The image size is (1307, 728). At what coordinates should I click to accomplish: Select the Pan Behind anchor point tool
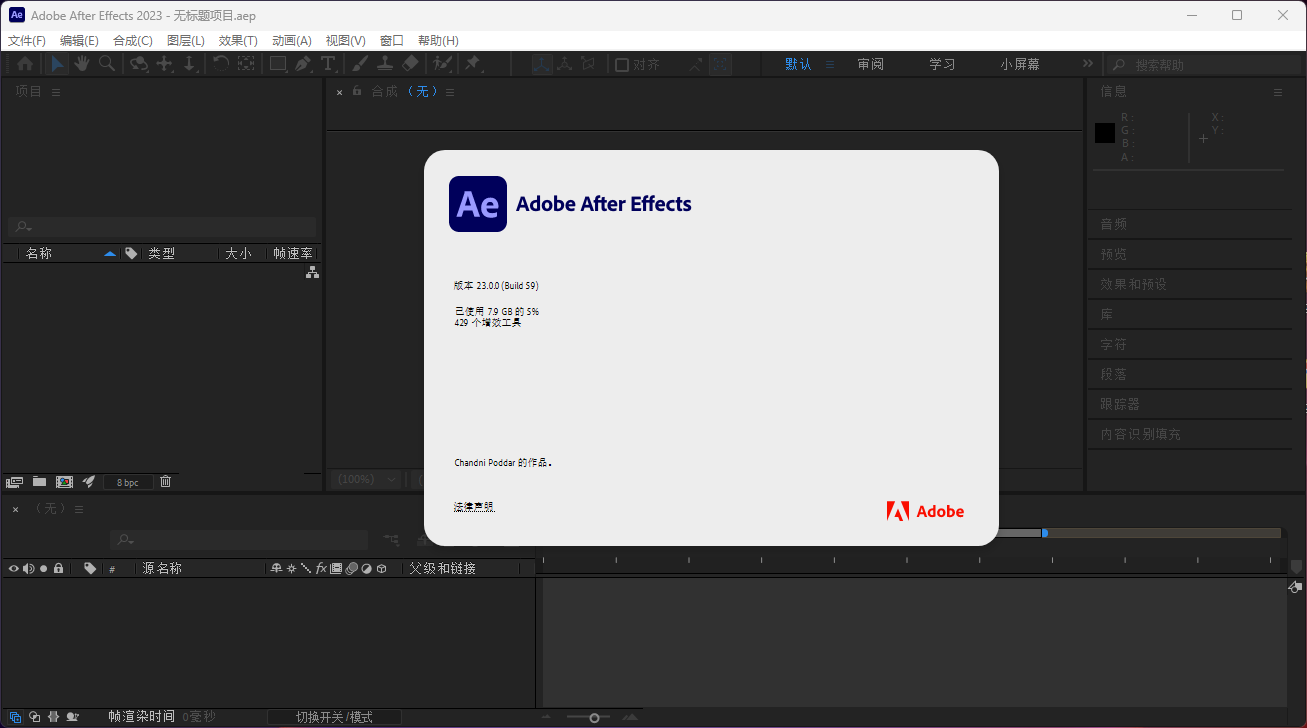246,64
